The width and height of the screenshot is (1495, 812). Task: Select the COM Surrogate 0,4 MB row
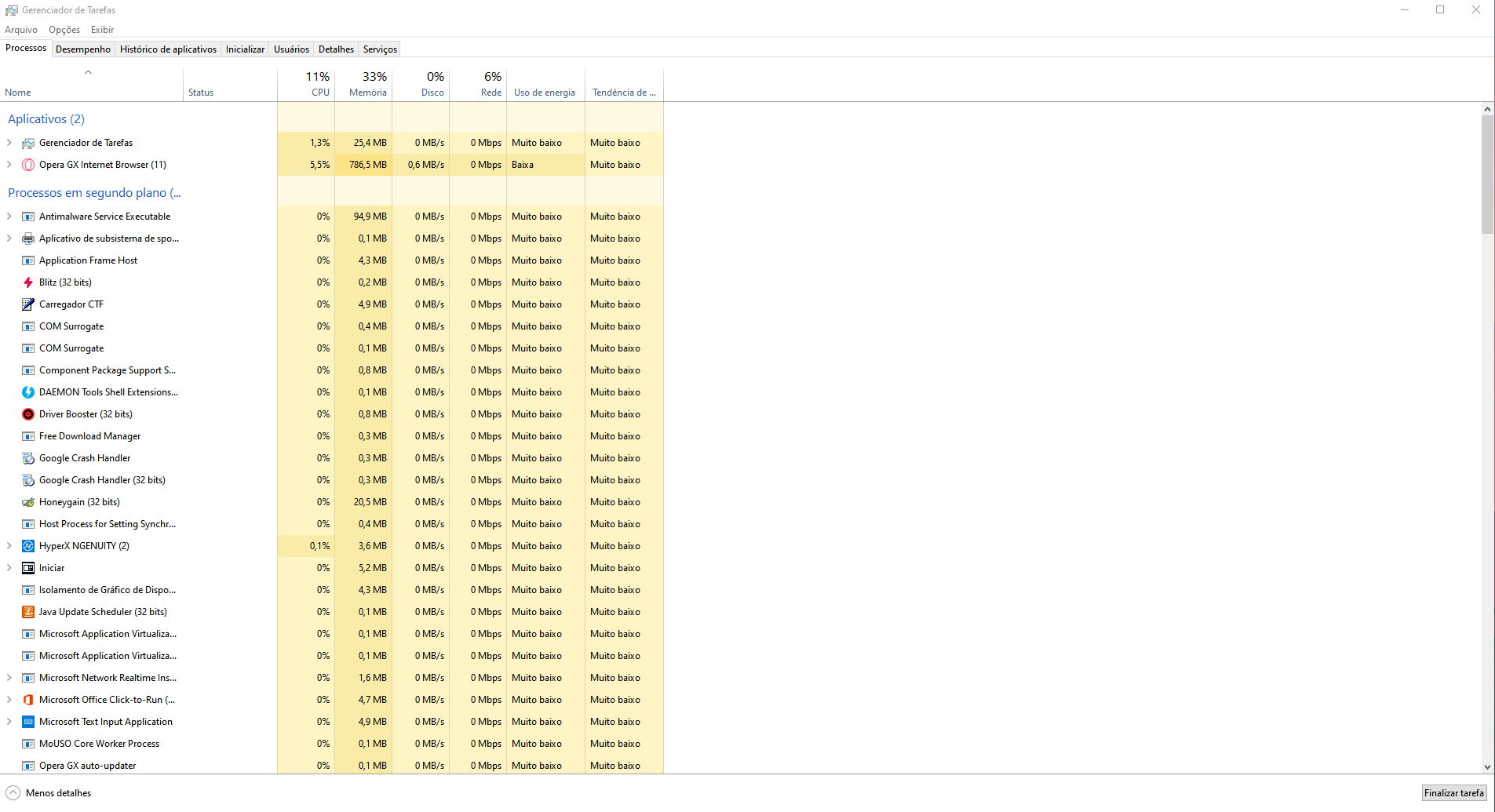point(332,326)
